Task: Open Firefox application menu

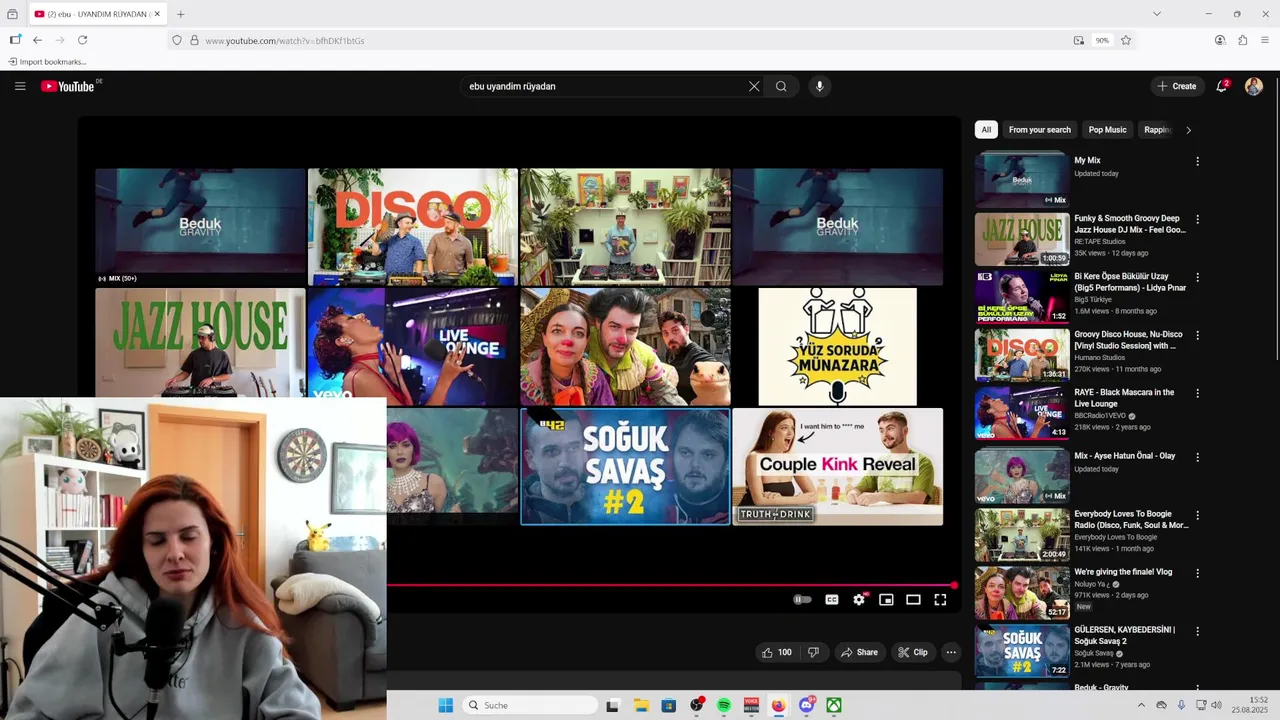Action: [x=1265, y=40]
